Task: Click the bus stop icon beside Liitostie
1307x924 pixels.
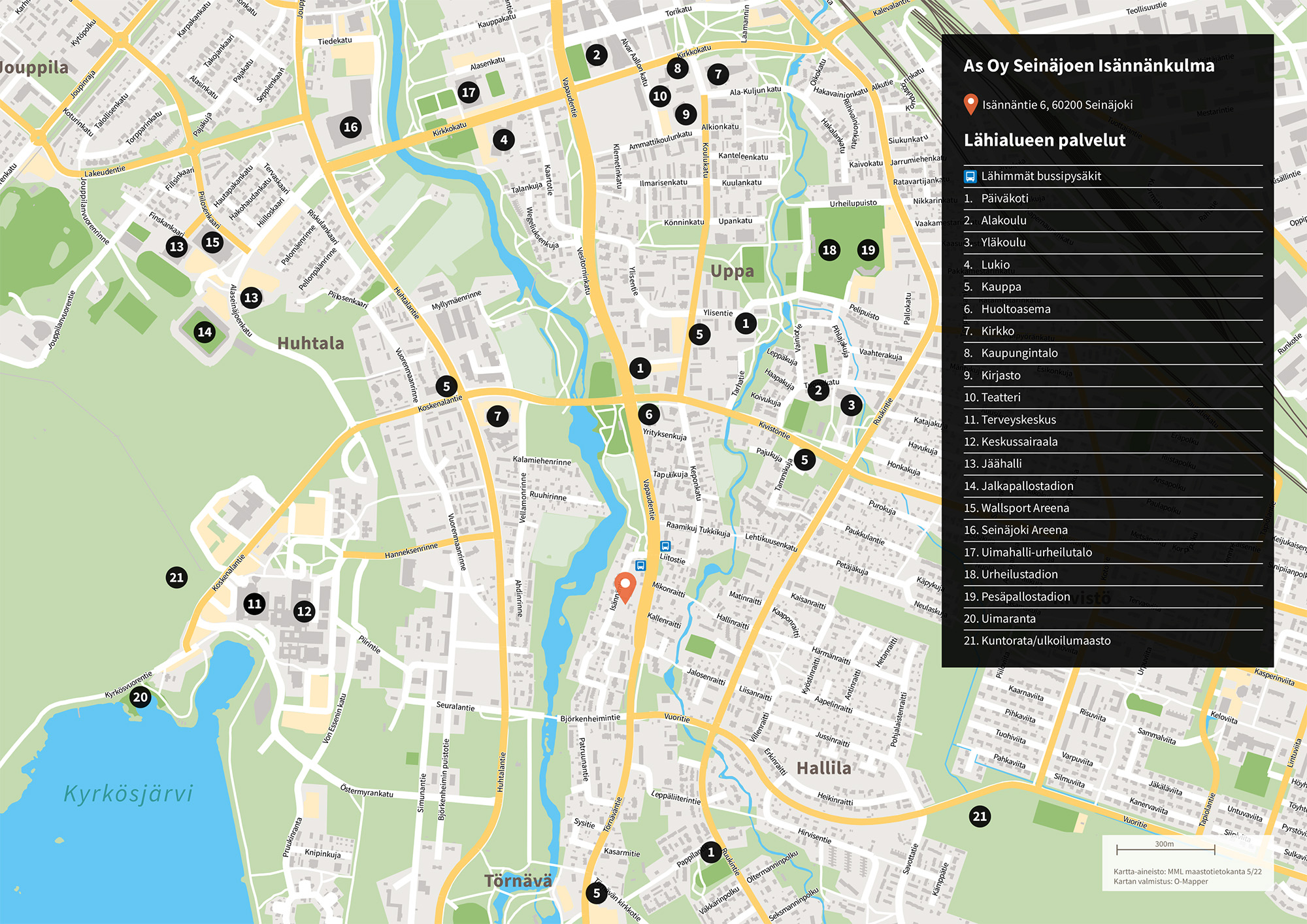Action: (x=665, y=546)
